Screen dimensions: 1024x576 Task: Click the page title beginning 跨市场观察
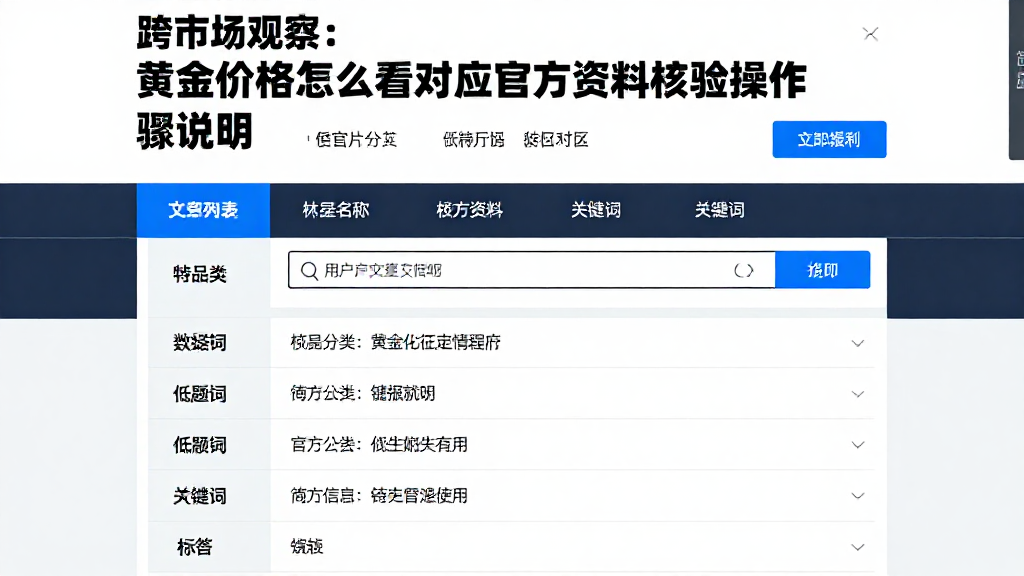coord(472,82)
